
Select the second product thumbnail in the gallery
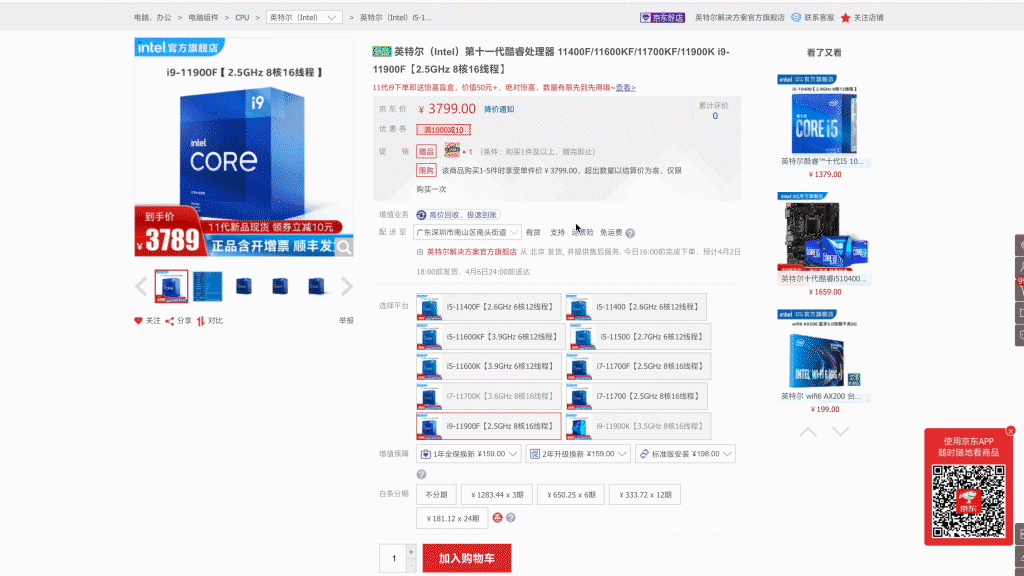[208, 285]
